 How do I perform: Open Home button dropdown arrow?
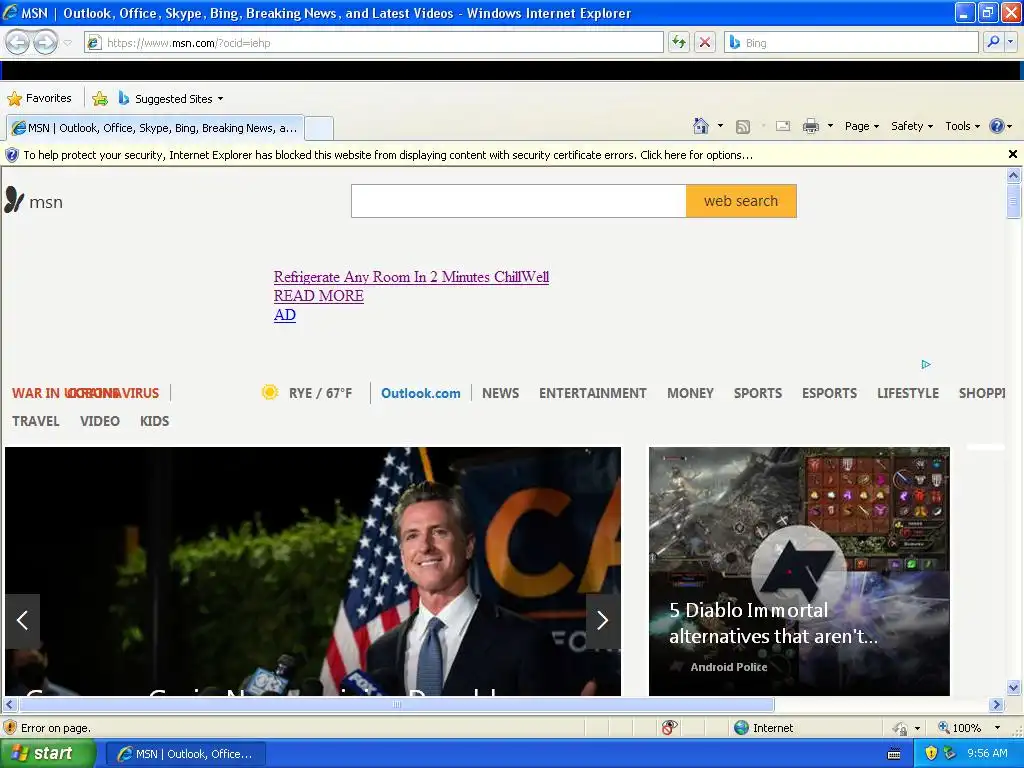click(720, 126)
